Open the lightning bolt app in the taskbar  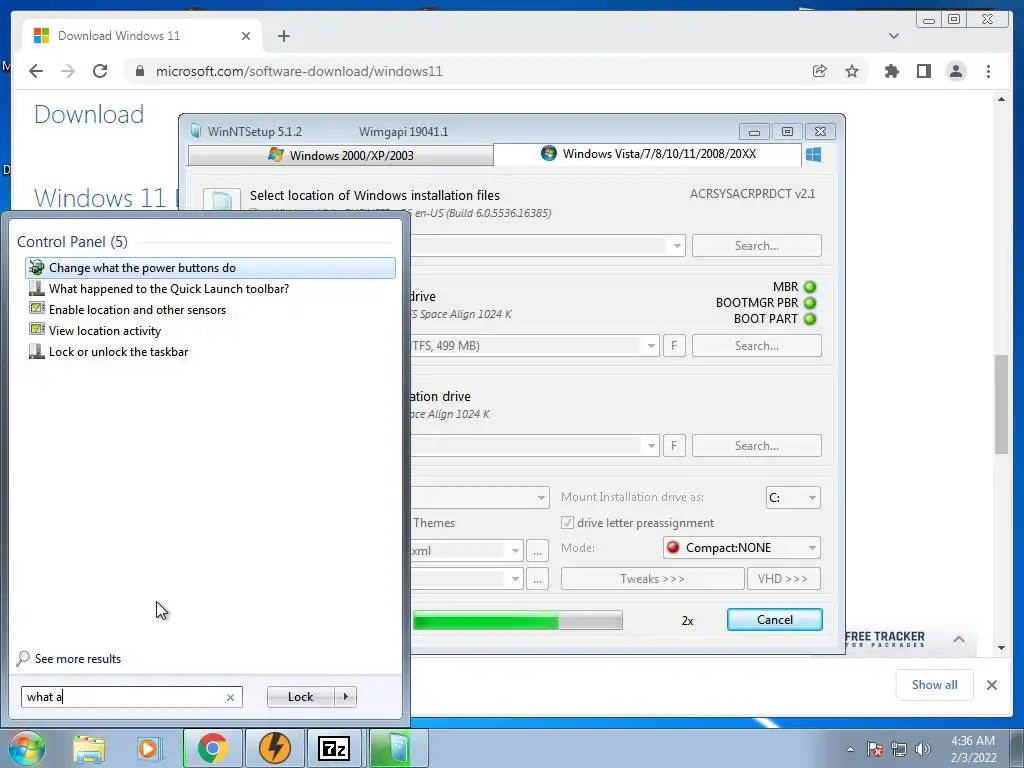(x=274, y=748)
